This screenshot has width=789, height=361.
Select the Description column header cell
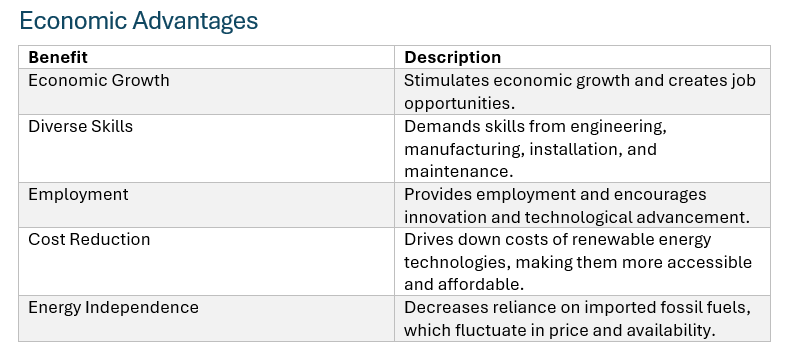582,57
